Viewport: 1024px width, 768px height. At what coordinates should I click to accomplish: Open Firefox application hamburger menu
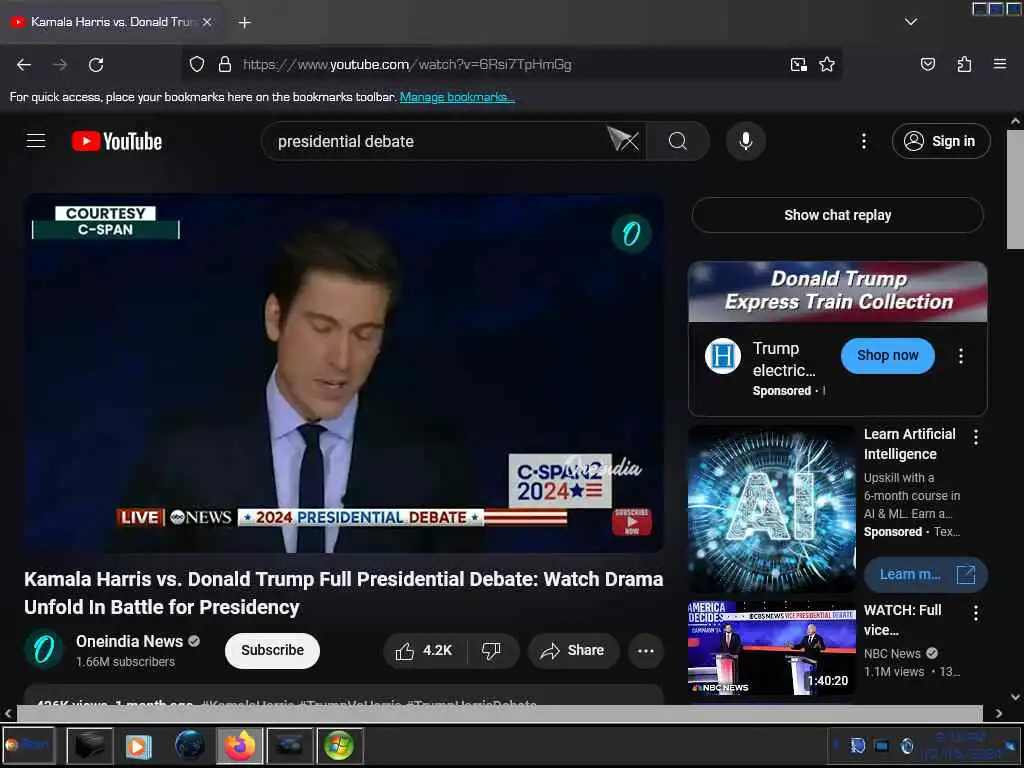(x=999, y=64)
